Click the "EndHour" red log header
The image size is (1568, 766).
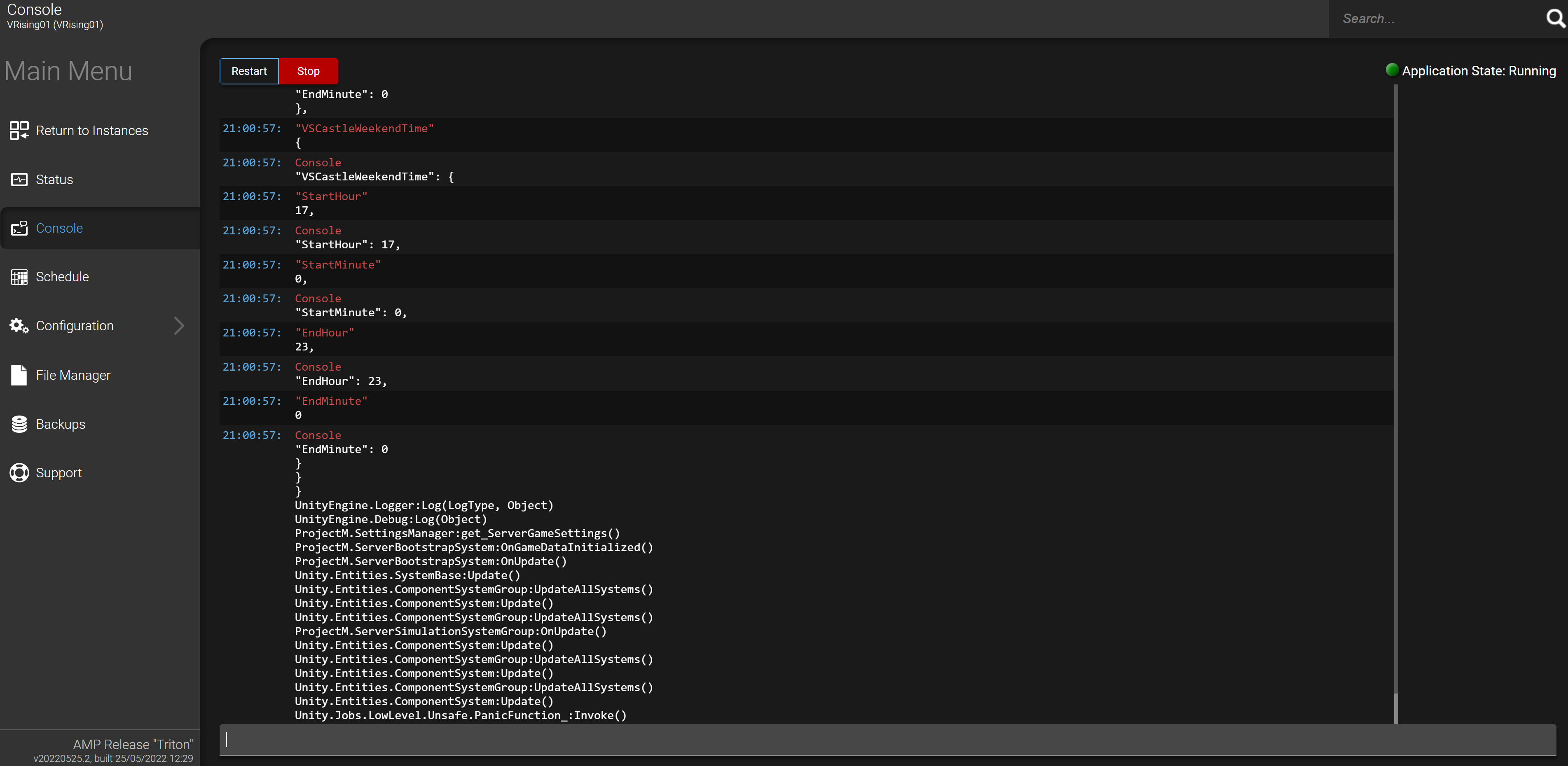(324, 333)
